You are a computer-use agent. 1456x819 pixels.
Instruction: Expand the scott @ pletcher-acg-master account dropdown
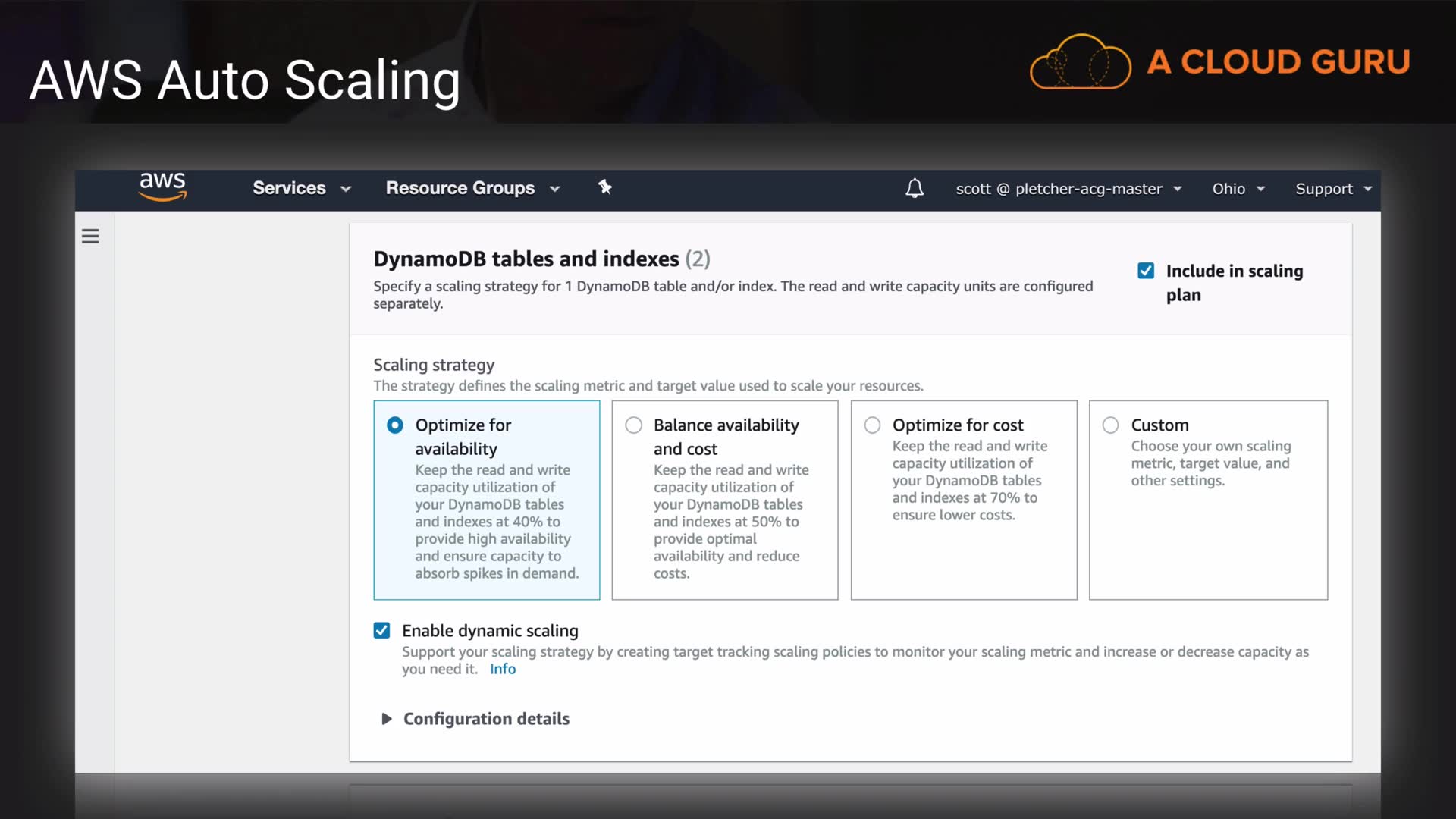1068,189
